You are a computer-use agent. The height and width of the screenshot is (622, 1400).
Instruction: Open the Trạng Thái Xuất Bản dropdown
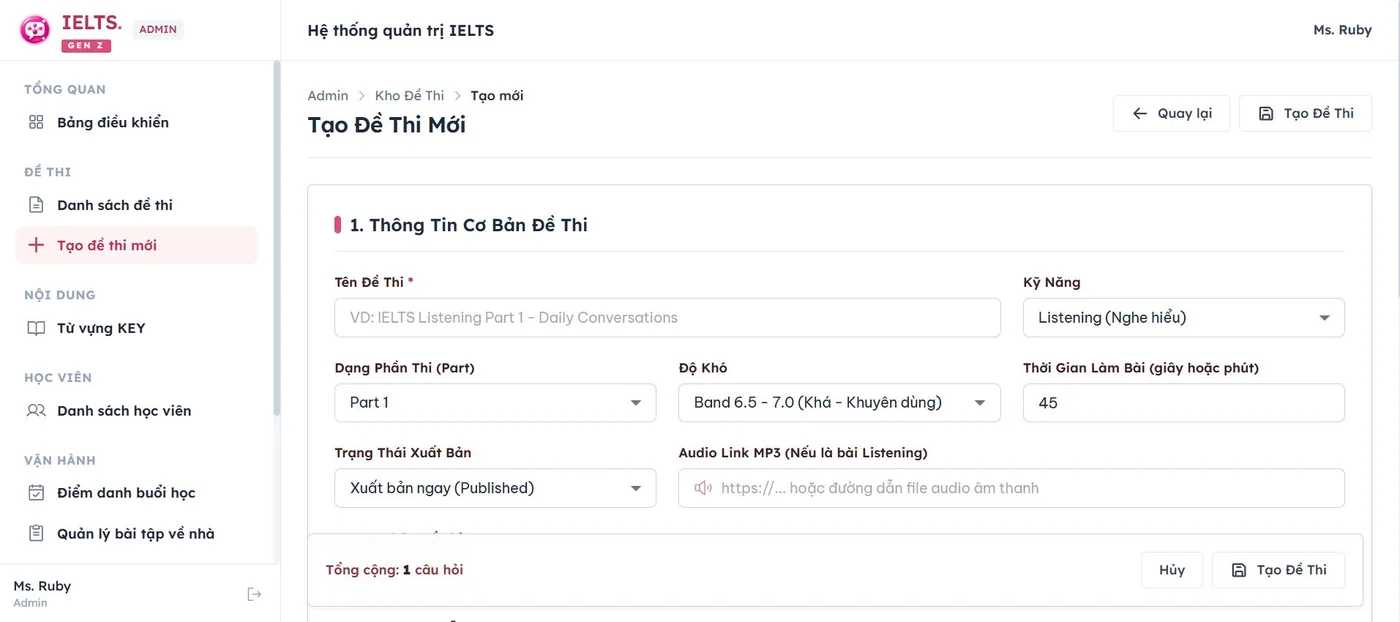coord(495,488)
